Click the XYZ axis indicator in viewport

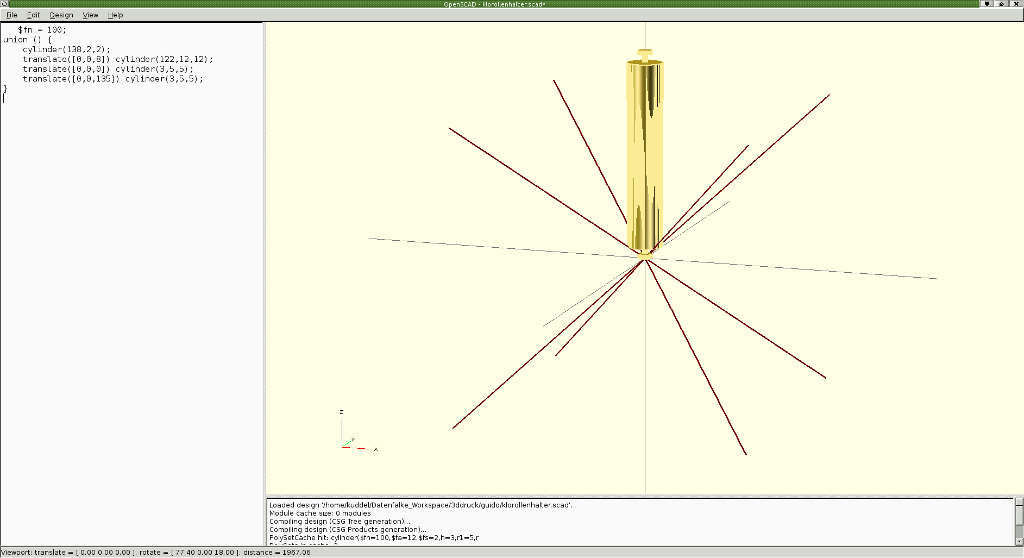tap(358, 431)
